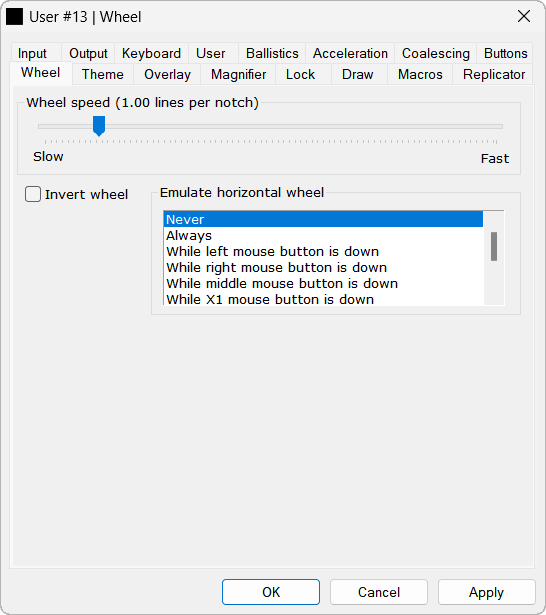Click the black app icon in title bar
Screen dimensions: 546x615
[15, 17]
